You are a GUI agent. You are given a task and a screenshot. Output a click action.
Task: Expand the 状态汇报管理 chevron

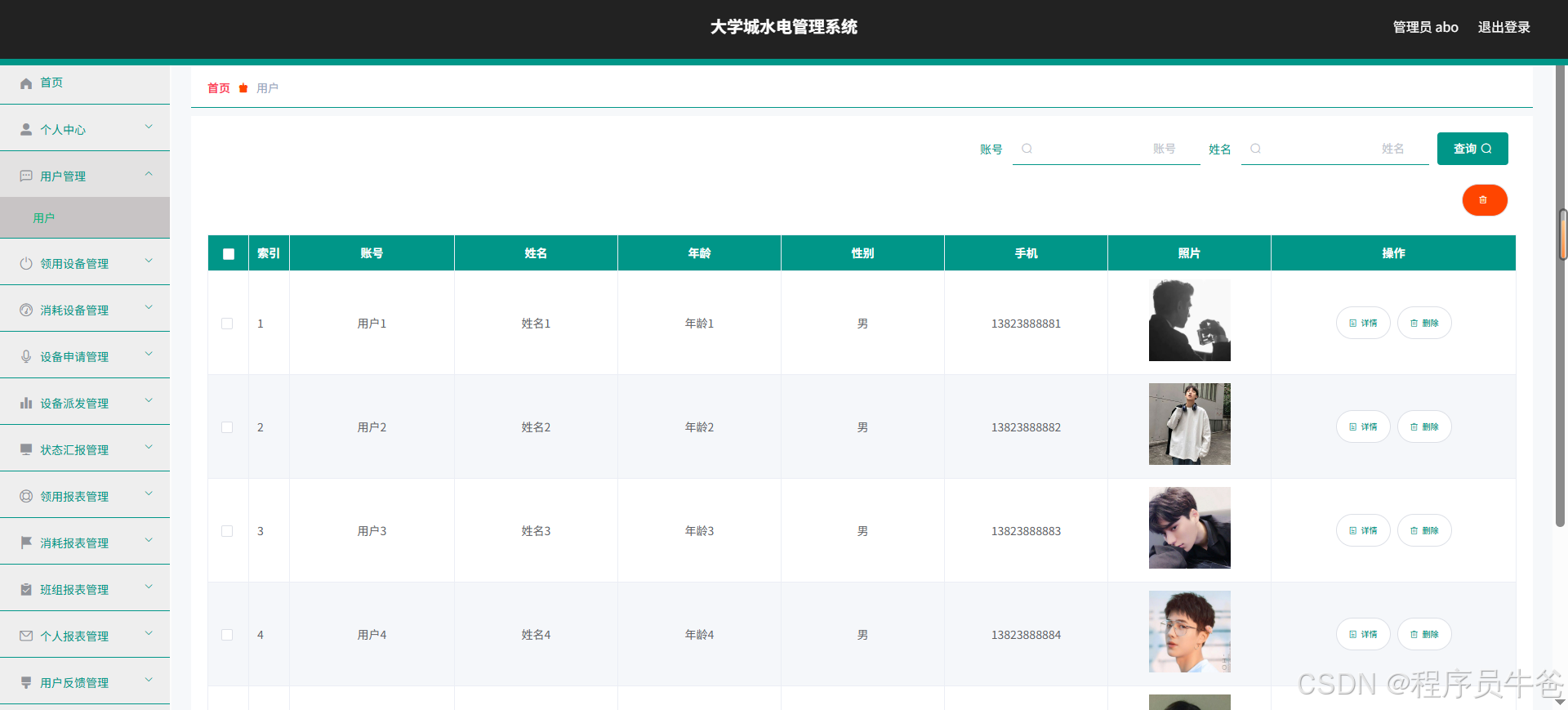pos(149,448)
